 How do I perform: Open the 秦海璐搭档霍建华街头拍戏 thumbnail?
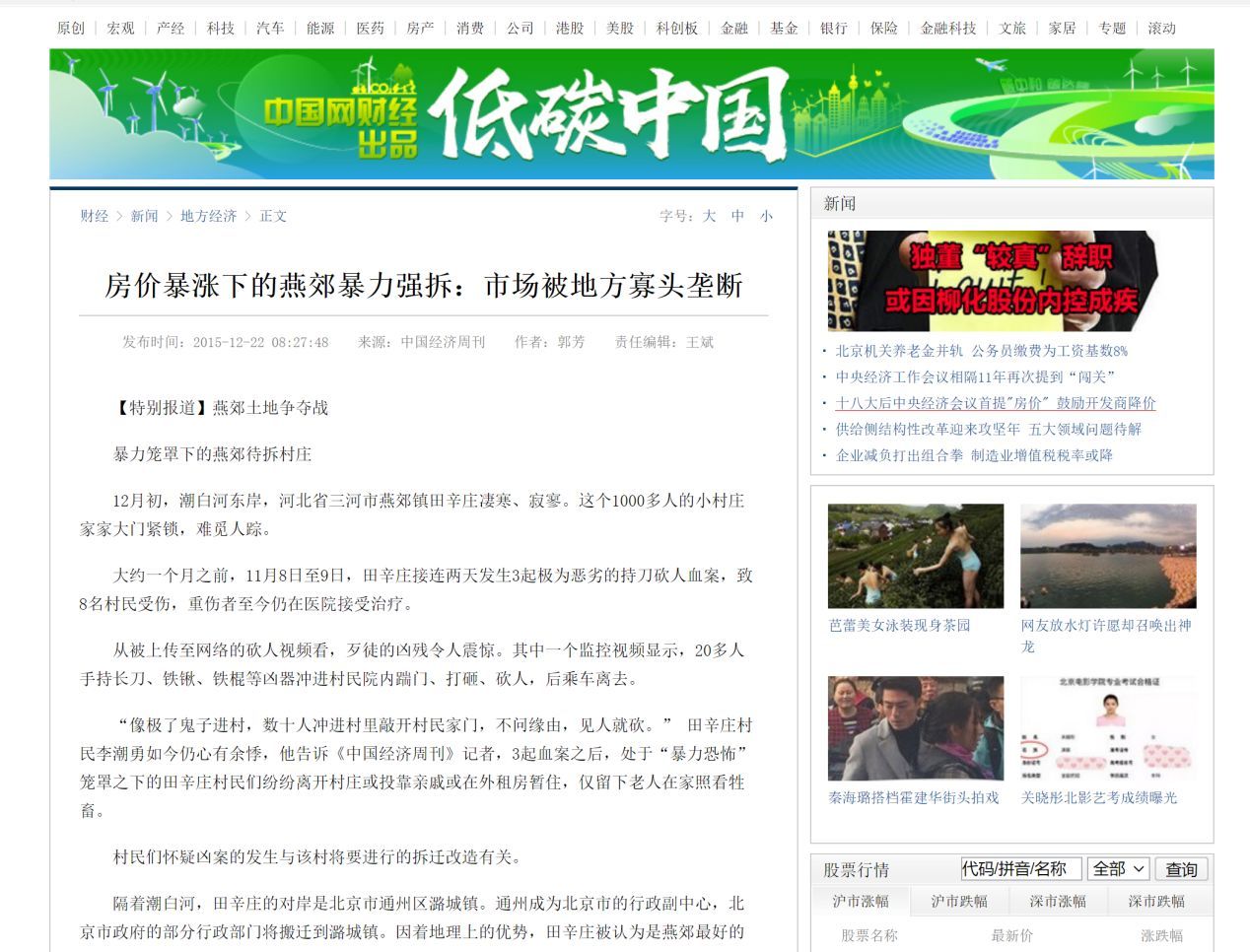916,727
